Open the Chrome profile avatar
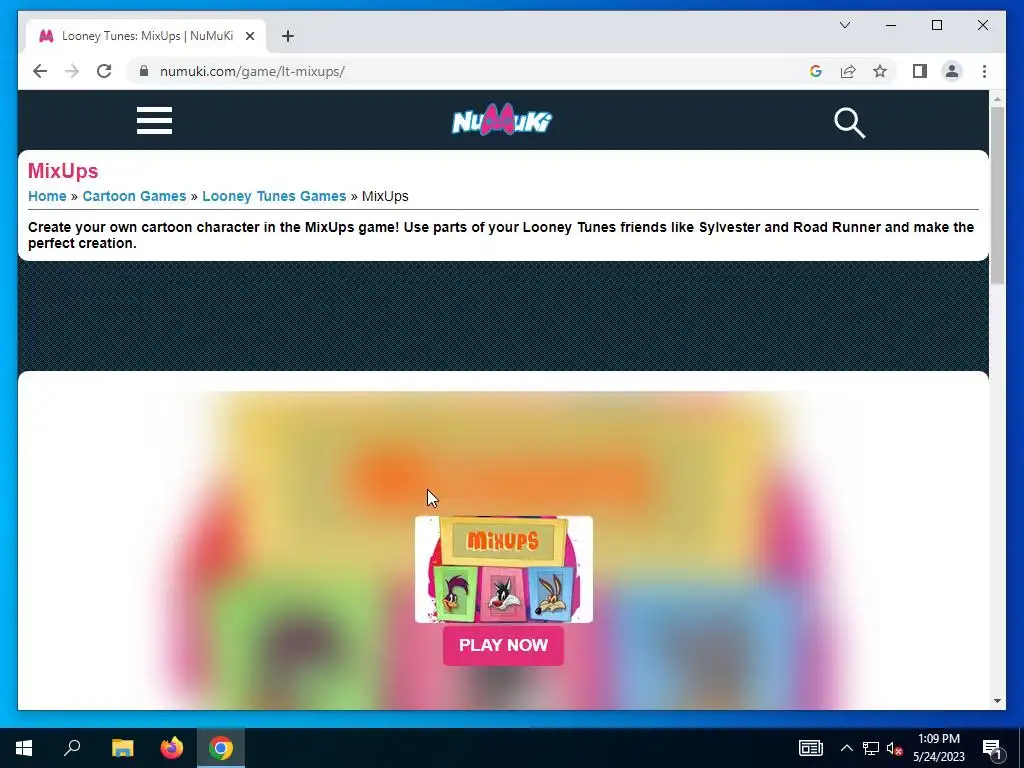 click(x=952, y=71)
